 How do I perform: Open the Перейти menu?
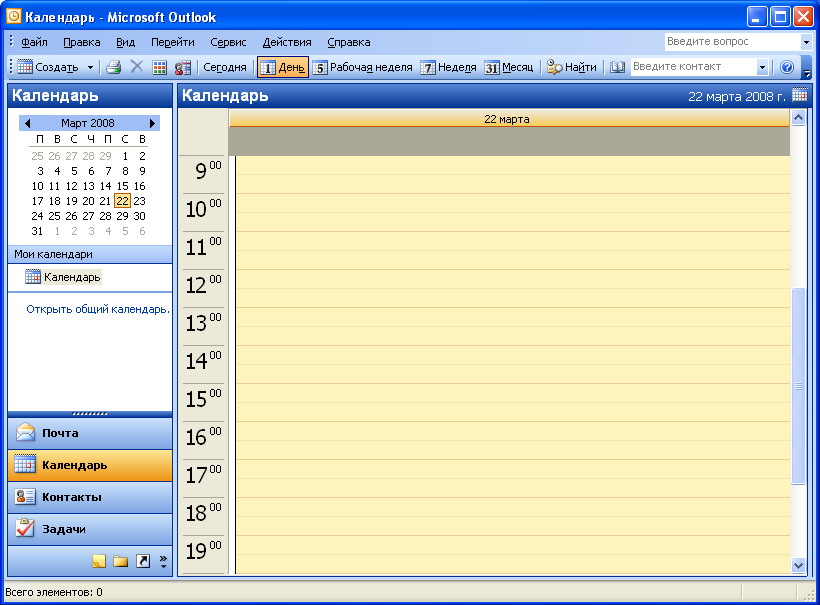(173, 42)
